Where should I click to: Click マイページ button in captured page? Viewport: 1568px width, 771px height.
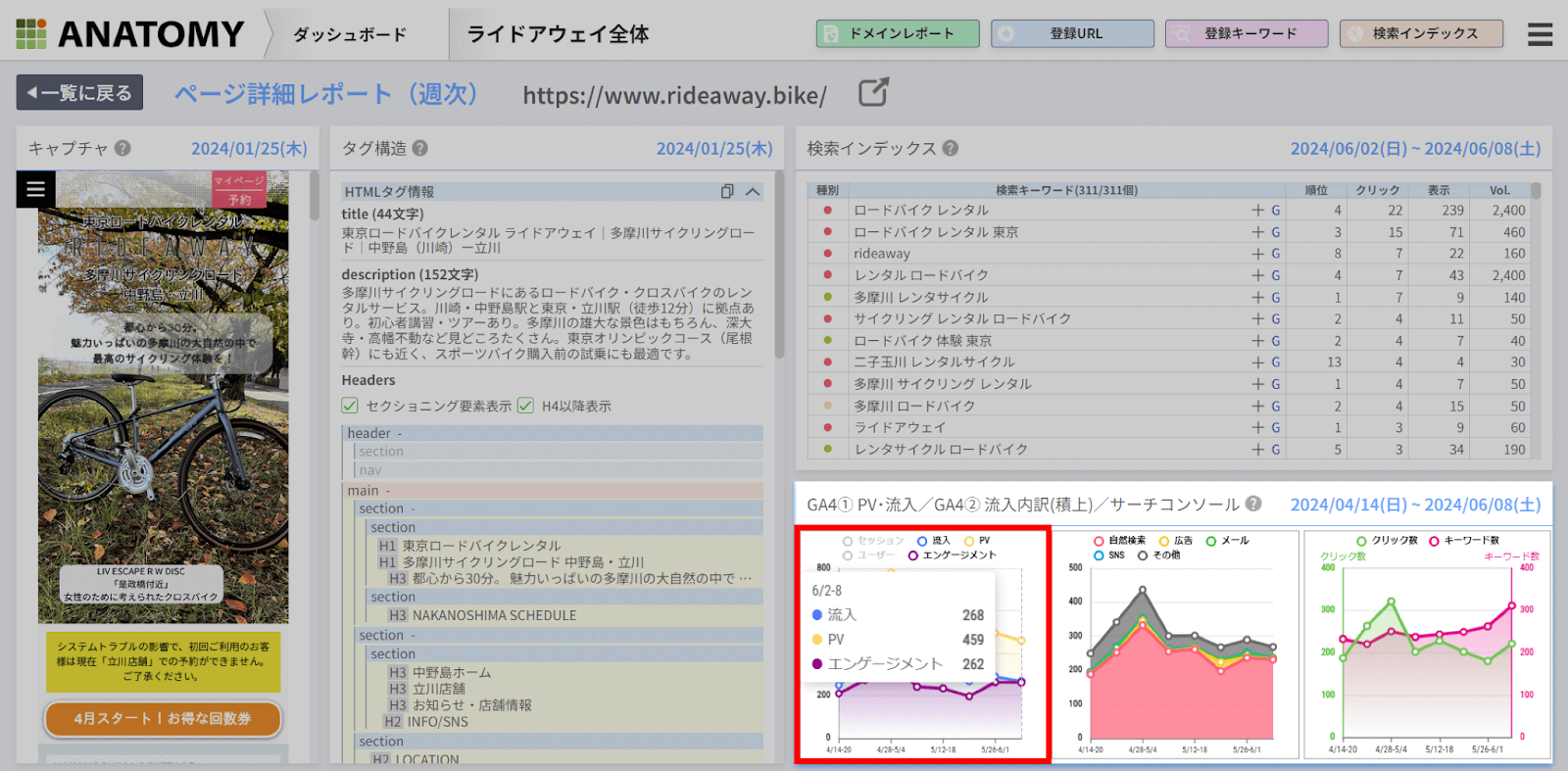pos(239,180)
